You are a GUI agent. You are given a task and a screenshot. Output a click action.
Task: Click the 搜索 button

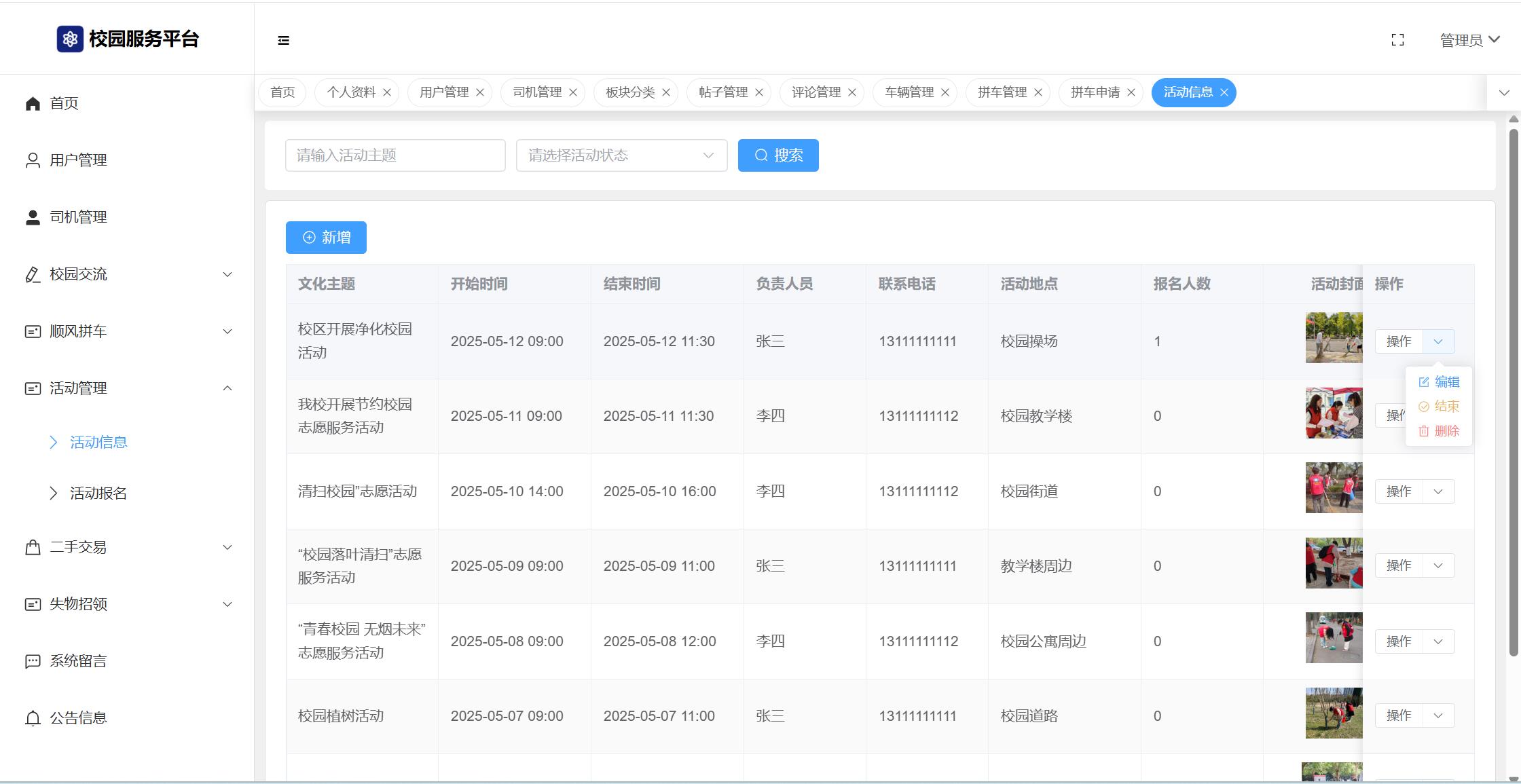point(778,155)
